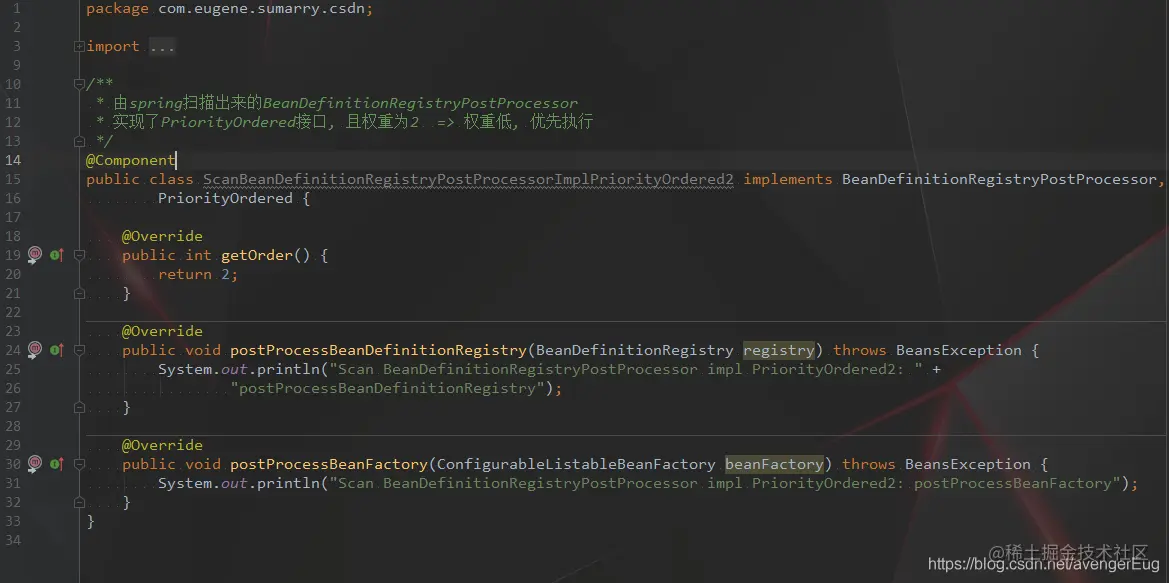Screen dimensions: 1169x583
Task: Click the class name ScanBeanDefinitionRegistryPostProcessorImplPriorityOrdered2
Action: 469,179
